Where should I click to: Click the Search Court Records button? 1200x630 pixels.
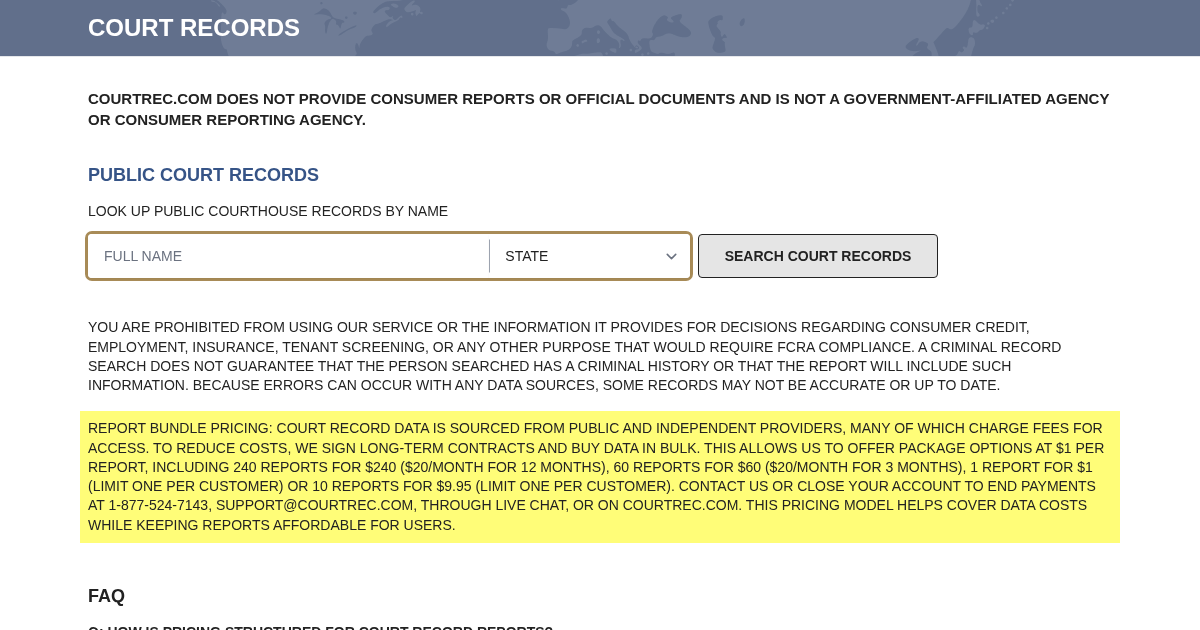(818, 256)
